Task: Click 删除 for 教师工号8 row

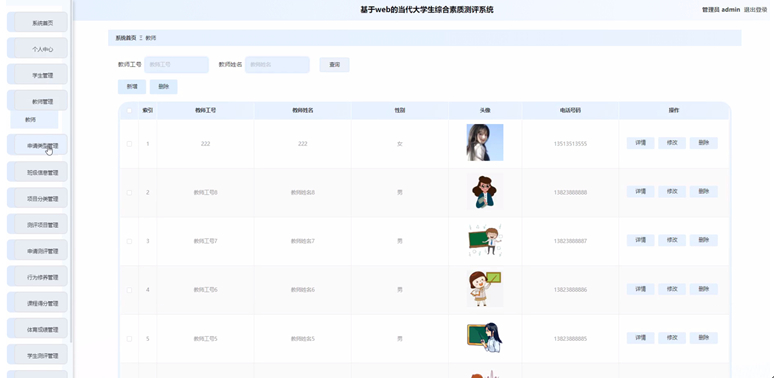Action: [x=704, y=191]
